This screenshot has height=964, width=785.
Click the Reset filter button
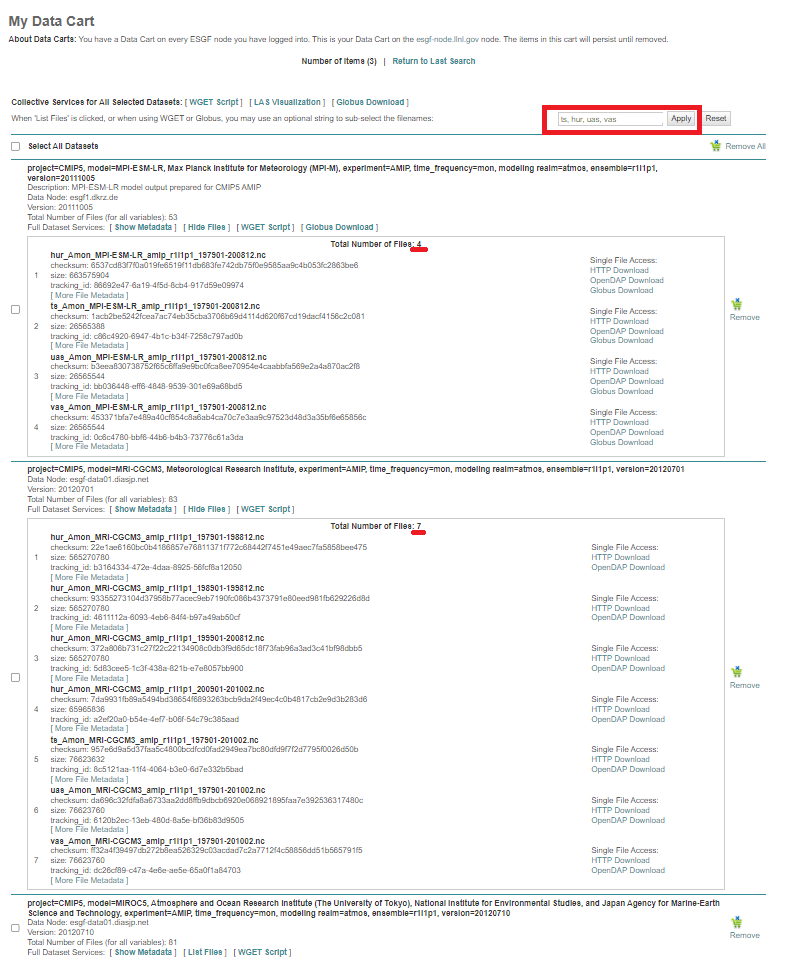tap(716, 118)
